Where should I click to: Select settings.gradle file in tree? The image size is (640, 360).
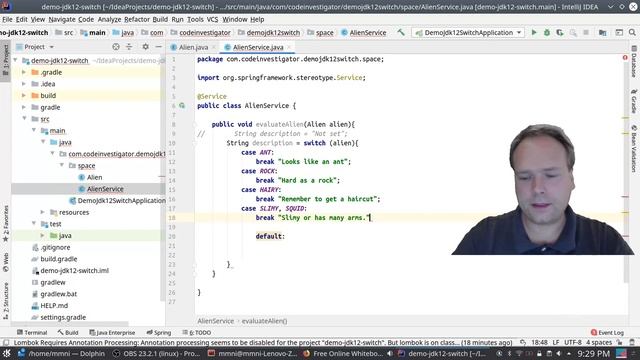point(63,317)
